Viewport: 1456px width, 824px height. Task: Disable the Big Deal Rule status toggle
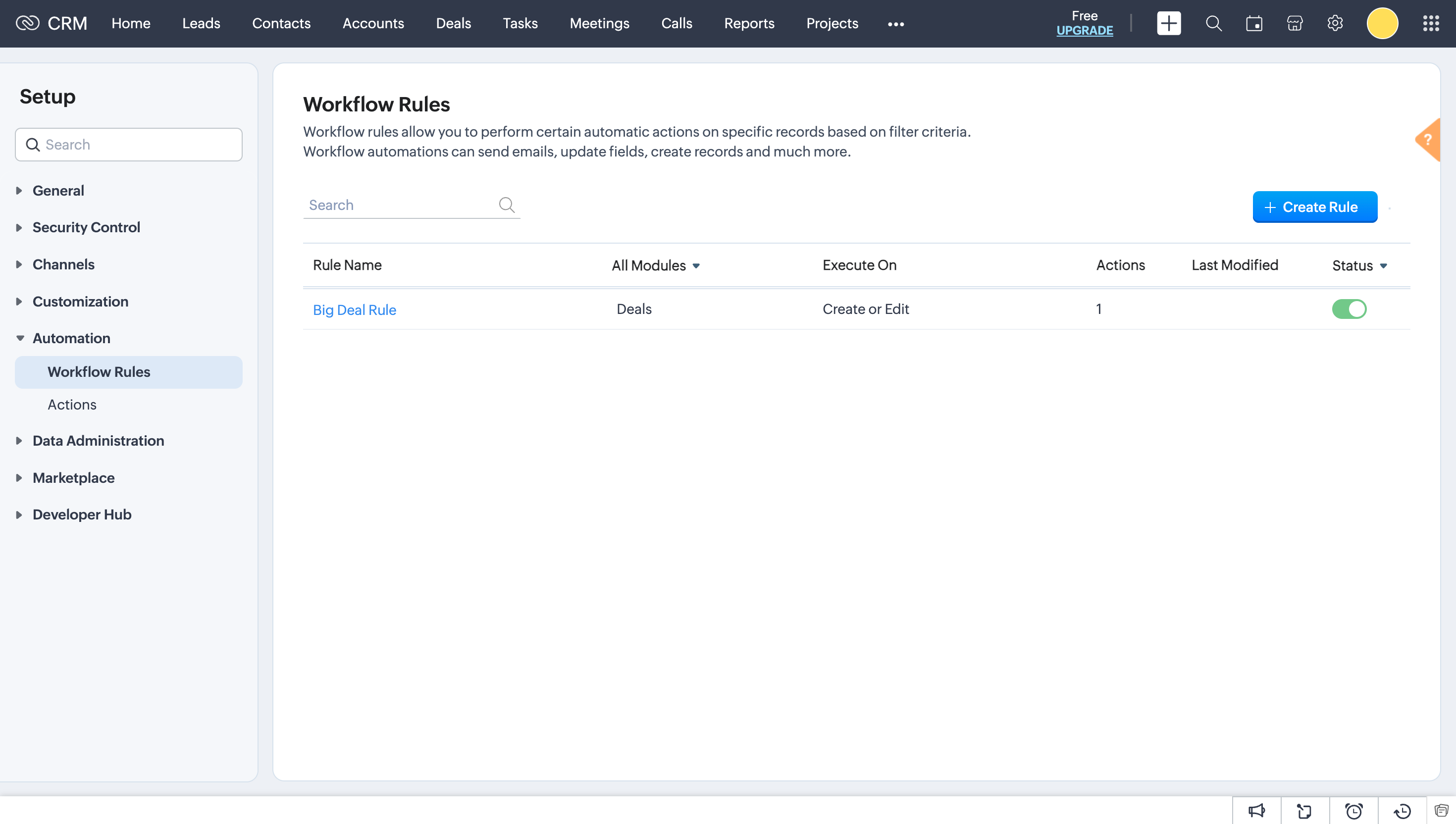pos(1349,309)
